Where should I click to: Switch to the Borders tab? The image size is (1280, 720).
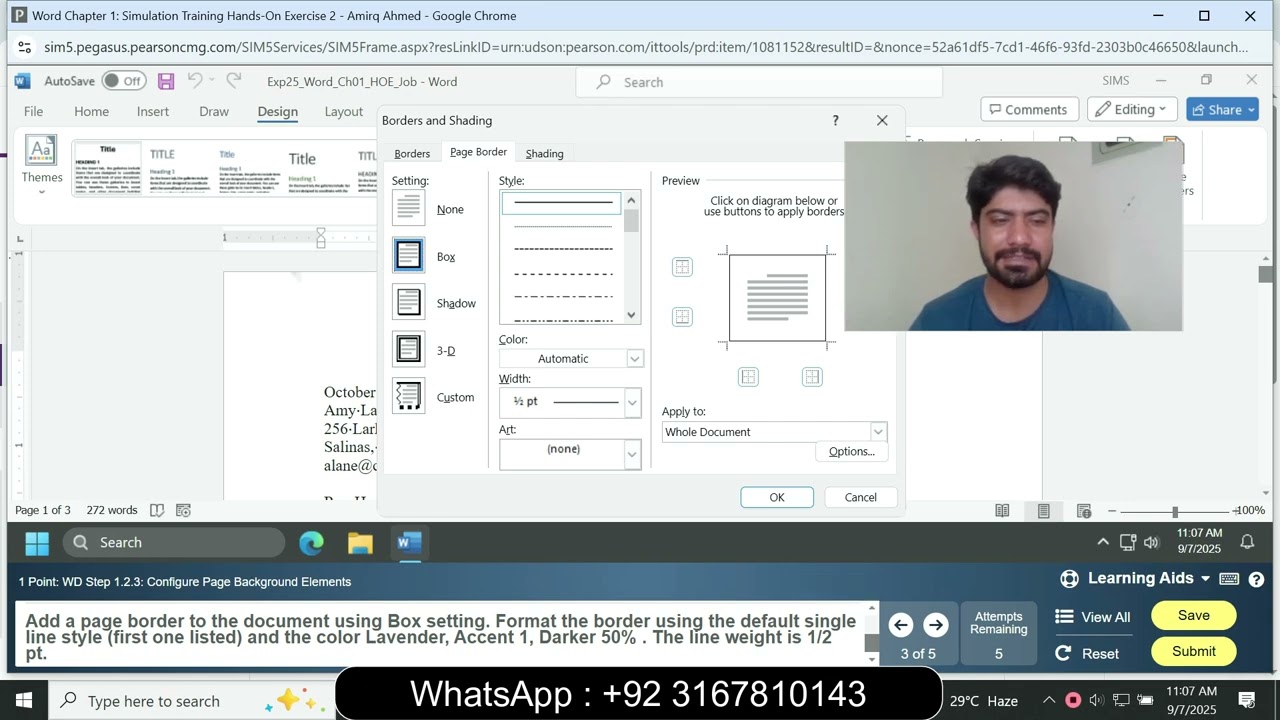tap(412, 153)
